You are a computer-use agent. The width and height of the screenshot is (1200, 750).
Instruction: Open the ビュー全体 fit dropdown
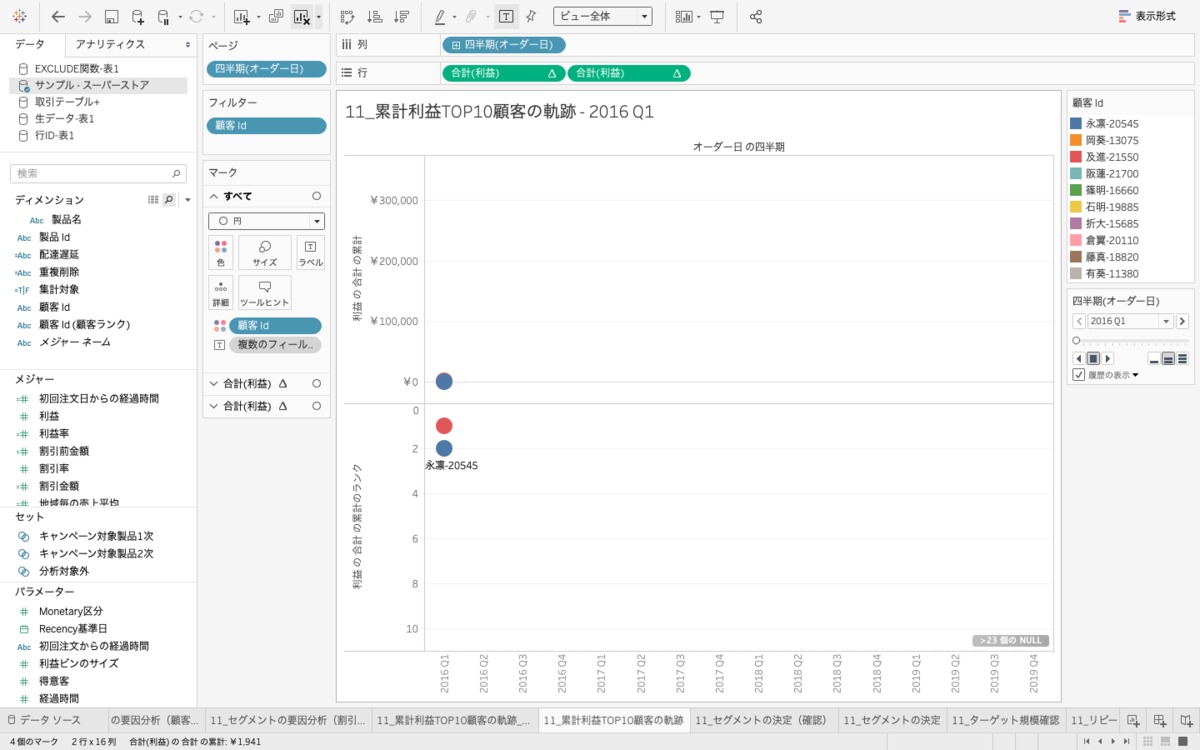click(x=602, y=17)
